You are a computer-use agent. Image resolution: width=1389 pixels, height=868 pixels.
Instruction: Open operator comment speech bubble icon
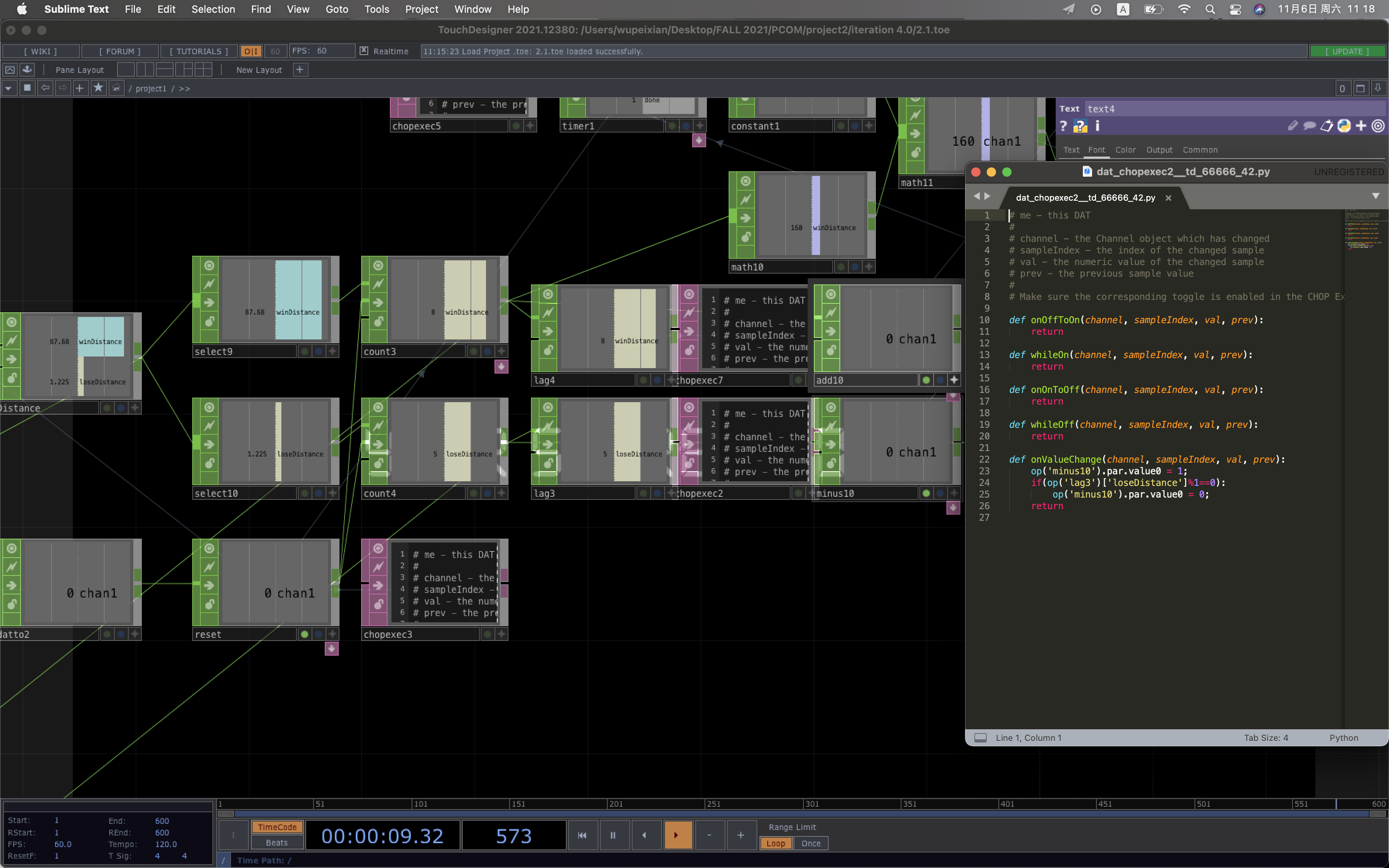(1309, 126)
